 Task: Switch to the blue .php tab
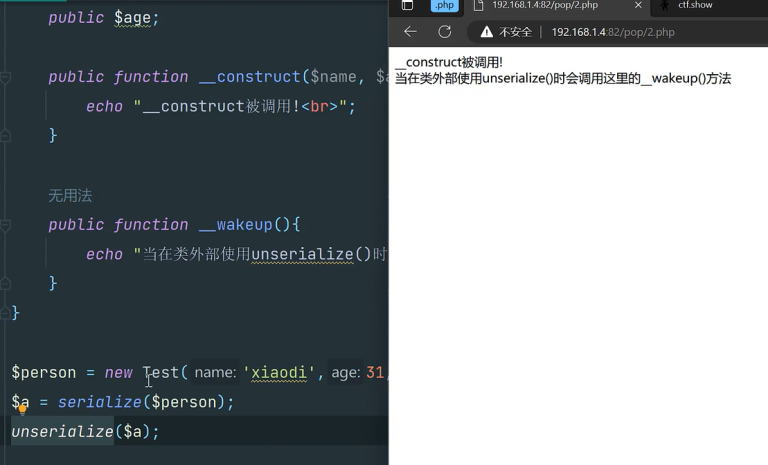(444, 6)
